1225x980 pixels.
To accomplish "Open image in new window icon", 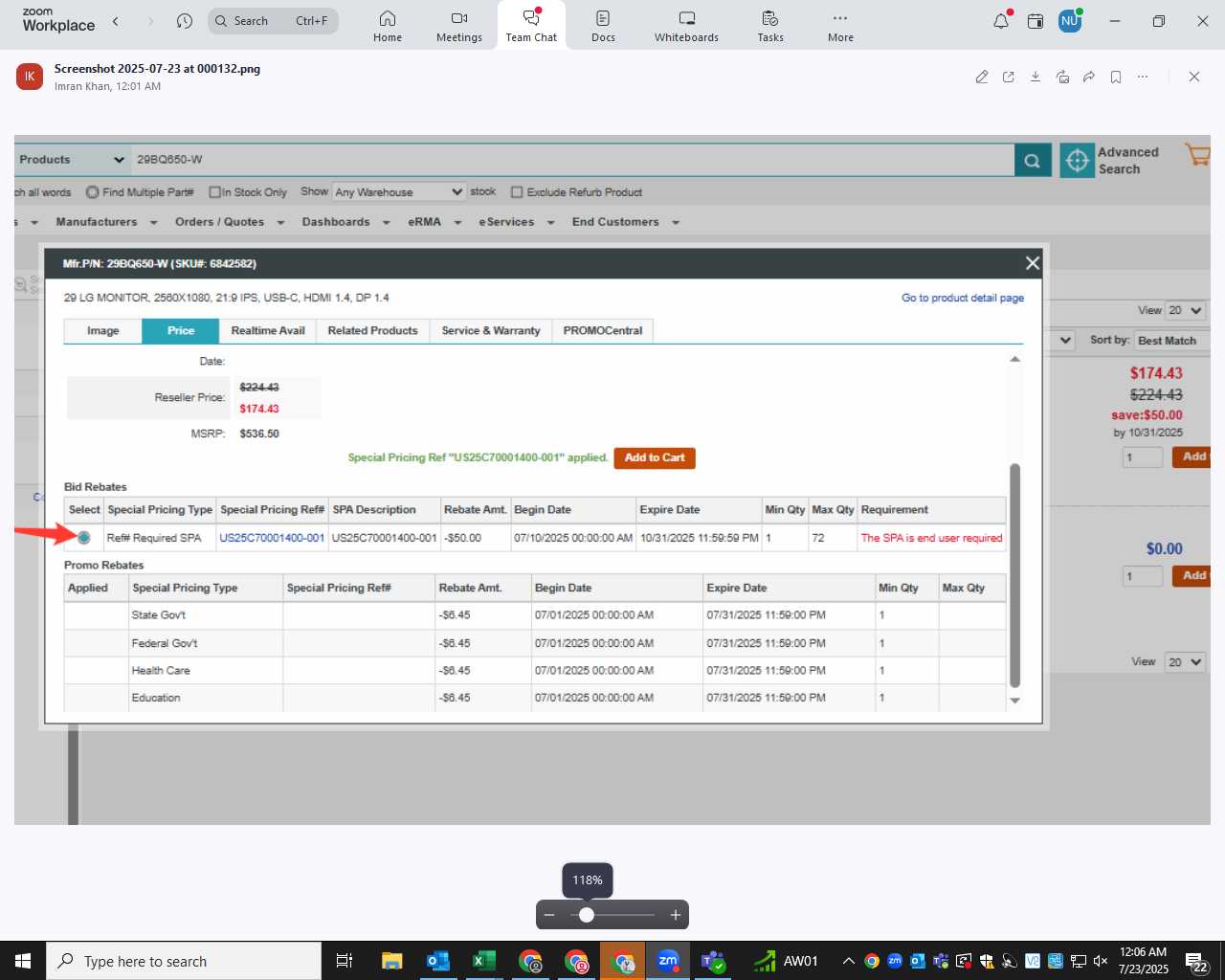I will [1009, 77].
